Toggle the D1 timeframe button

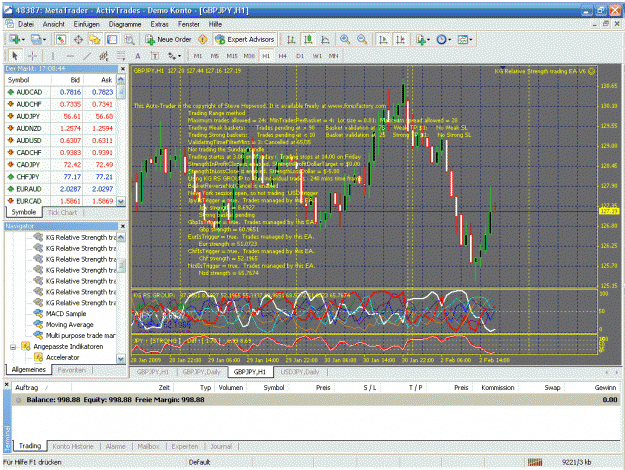300,56
